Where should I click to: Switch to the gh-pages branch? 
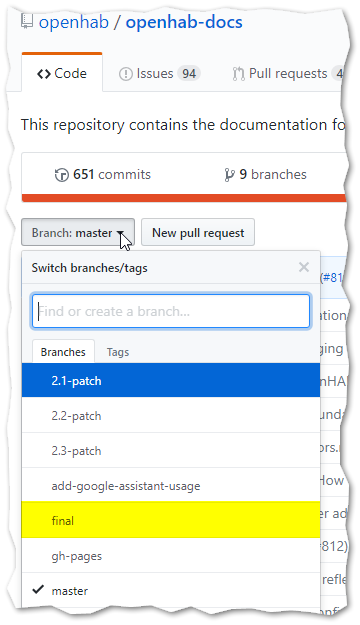pyautogui.click(x=171, y=555)
